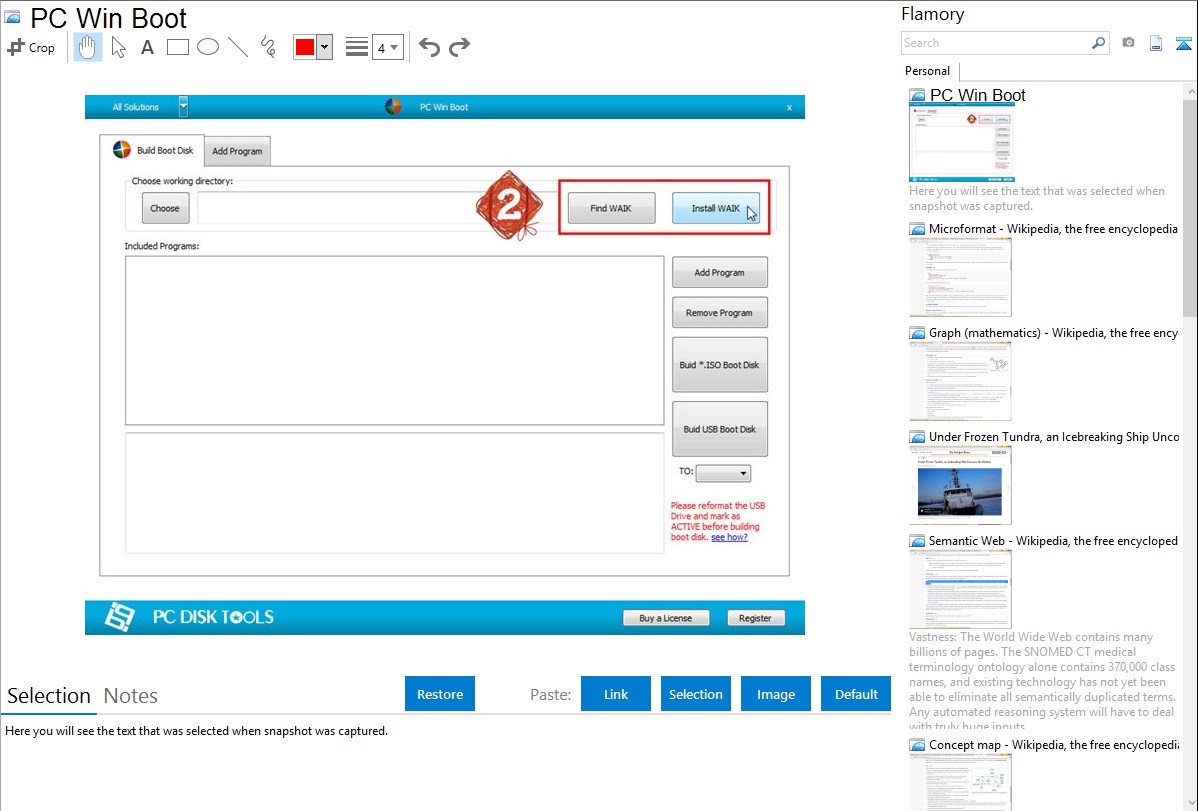This screenshot has height=811, width=1198.
Task: Click the Build *.ISO Boot Disk button
Action: (x=720, y=365)
